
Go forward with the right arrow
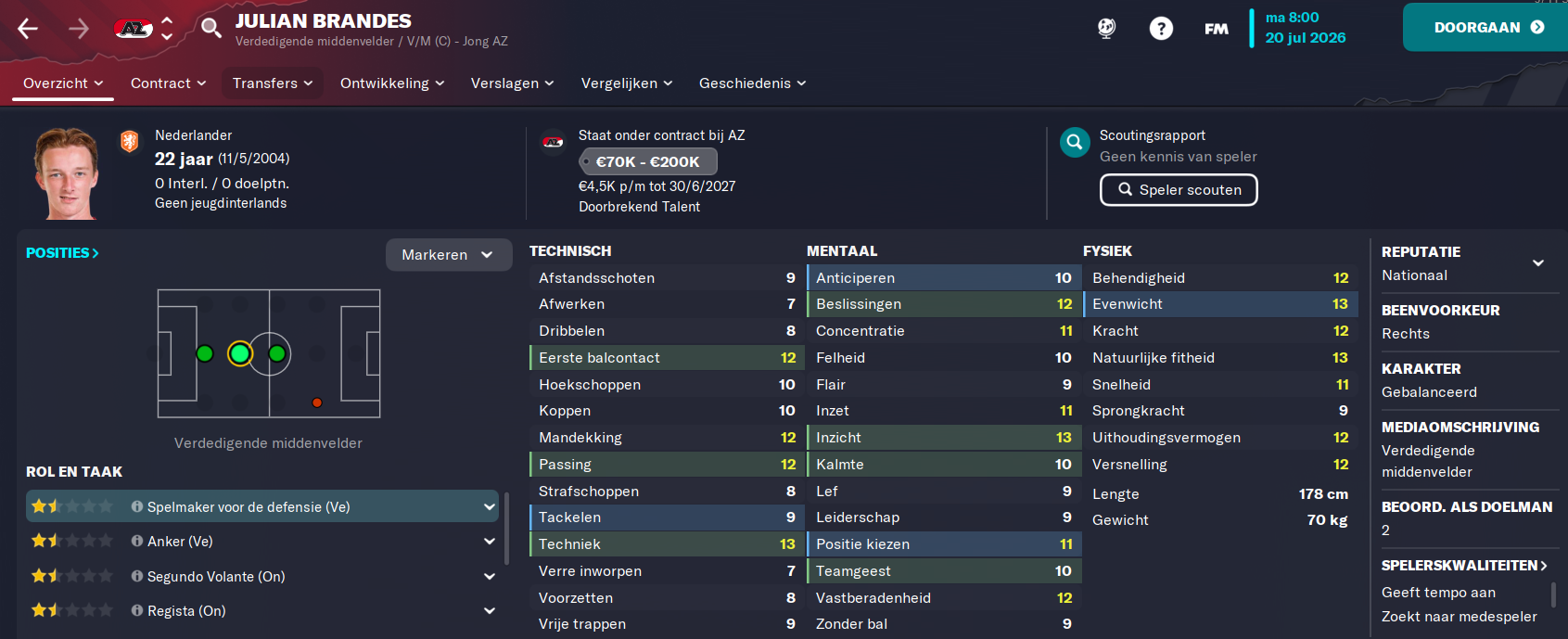(x=79, y=29)
